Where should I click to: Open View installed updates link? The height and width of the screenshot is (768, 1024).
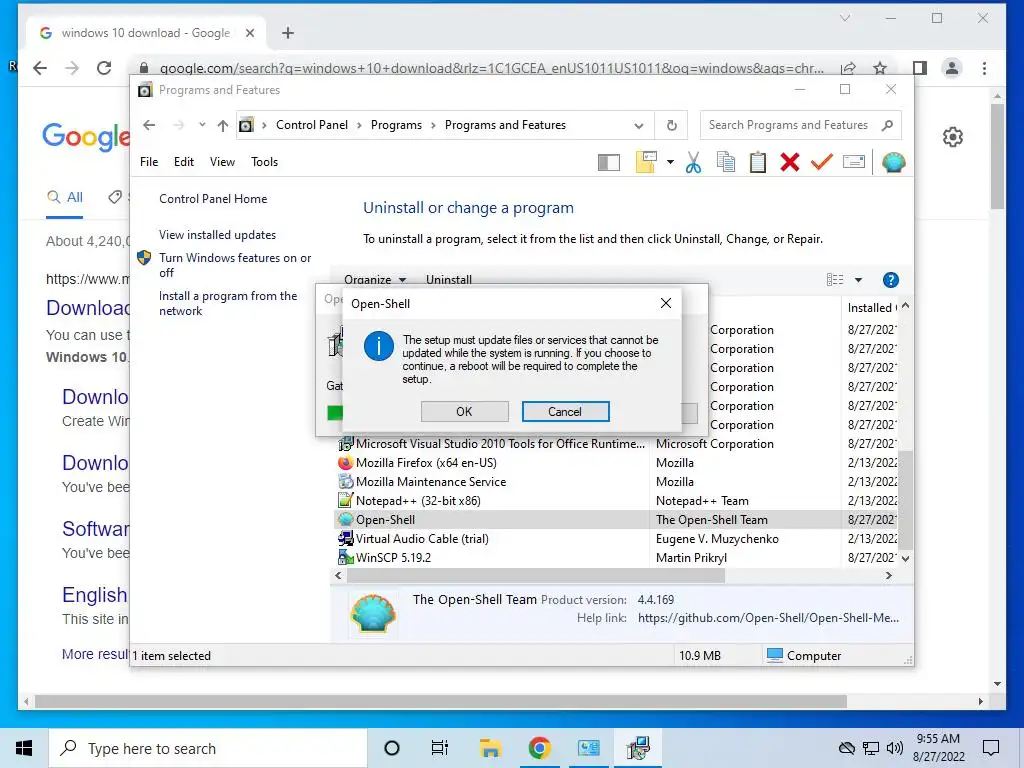[x=217, y=234]
